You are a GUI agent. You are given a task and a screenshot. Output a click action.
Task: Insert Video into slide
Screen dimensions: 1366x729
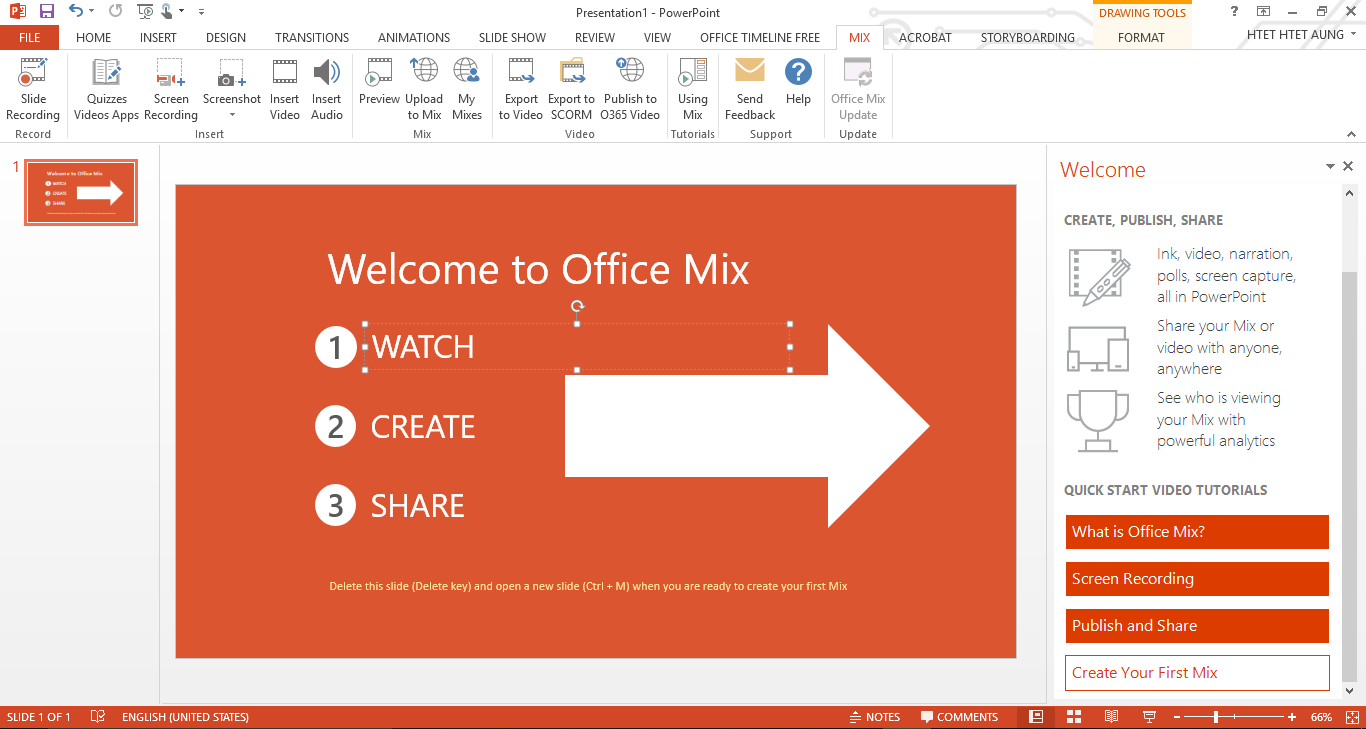click(x=285, y=89)
